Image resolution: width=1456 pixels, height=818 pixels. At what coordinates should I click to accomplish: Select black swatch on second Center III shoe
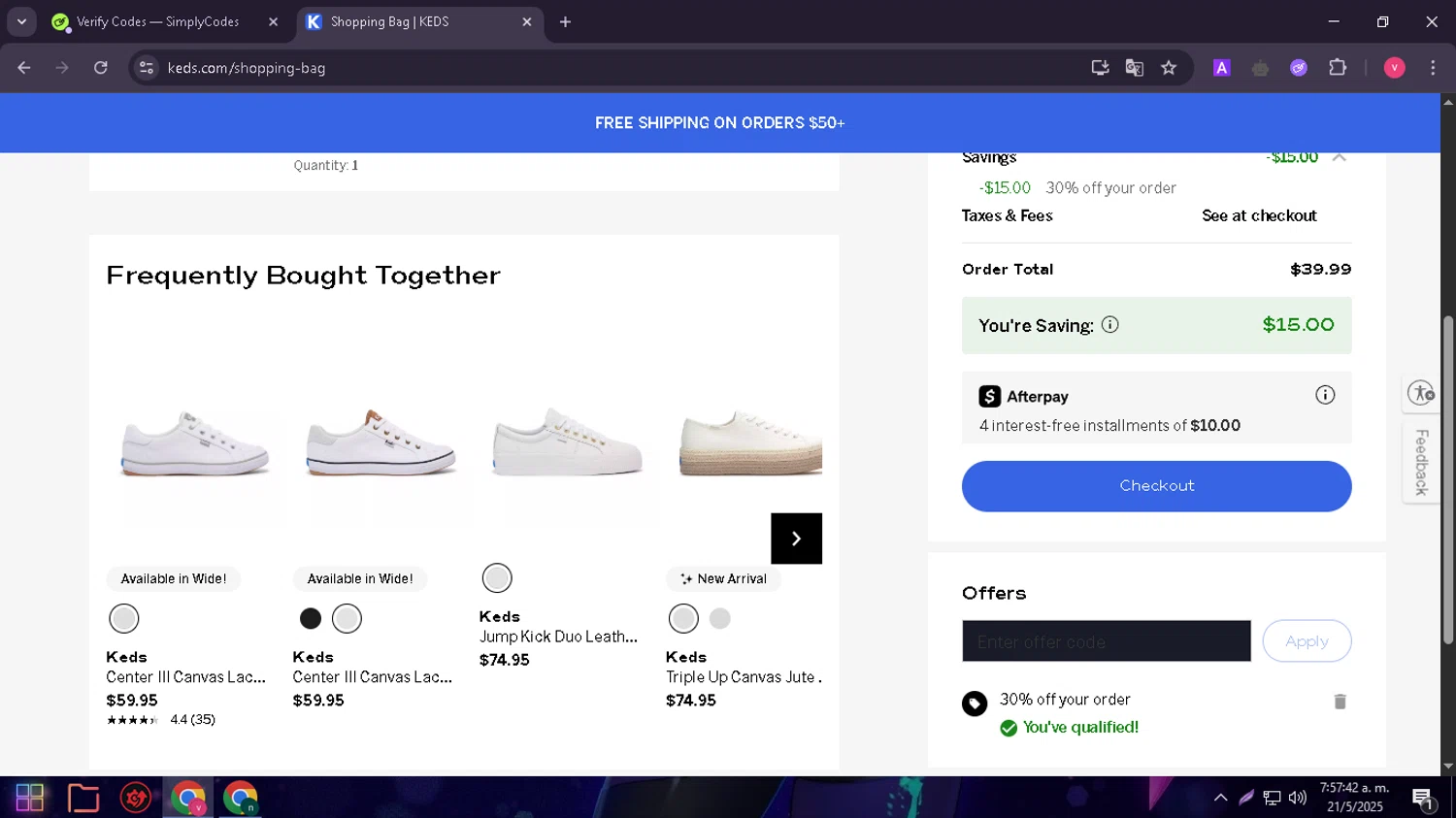[x=311, y=618]
